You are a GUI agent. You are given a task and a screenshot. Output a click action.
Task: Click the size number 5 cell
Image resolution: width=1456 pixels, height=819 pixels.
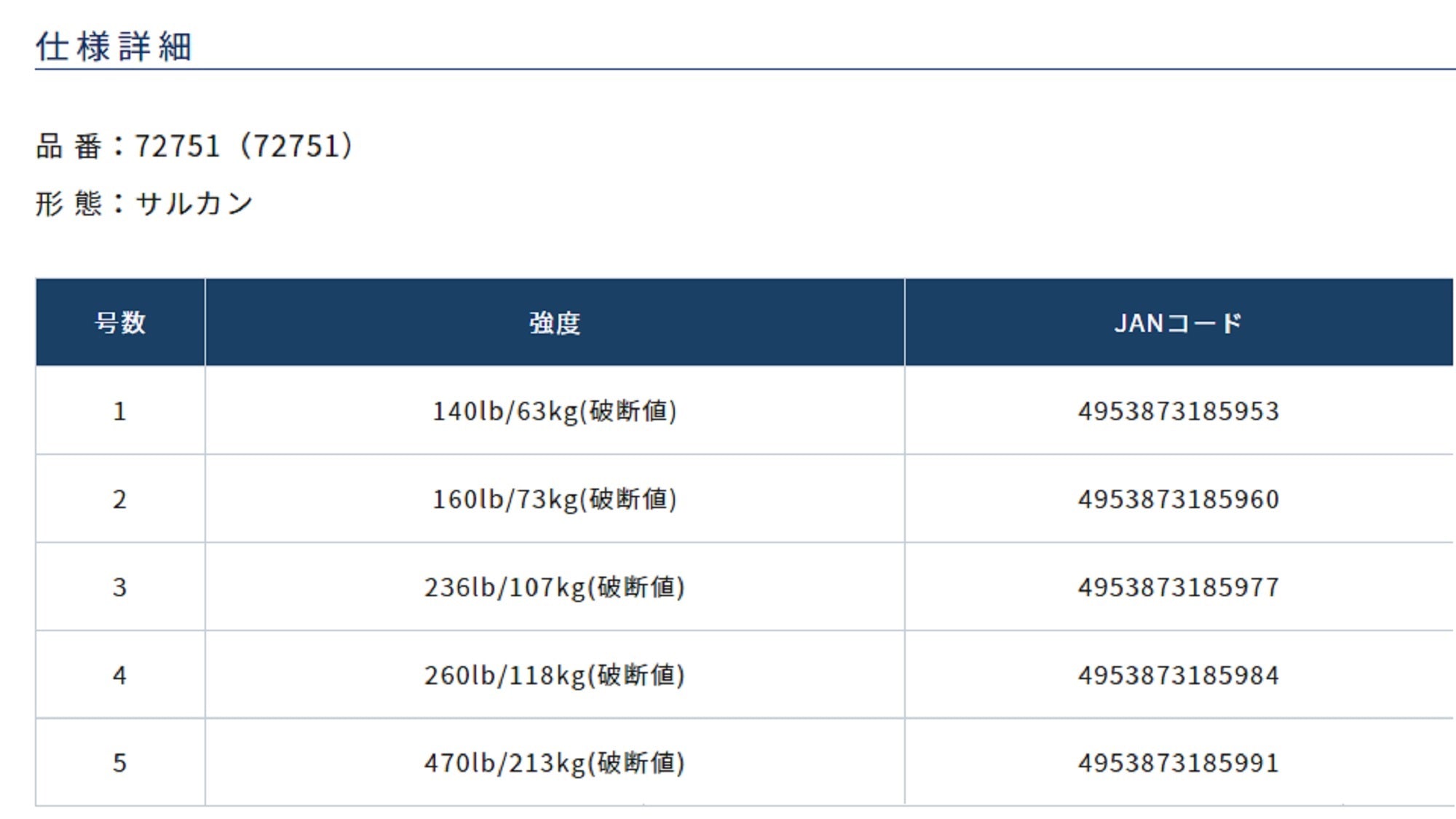tap(120, 763)
